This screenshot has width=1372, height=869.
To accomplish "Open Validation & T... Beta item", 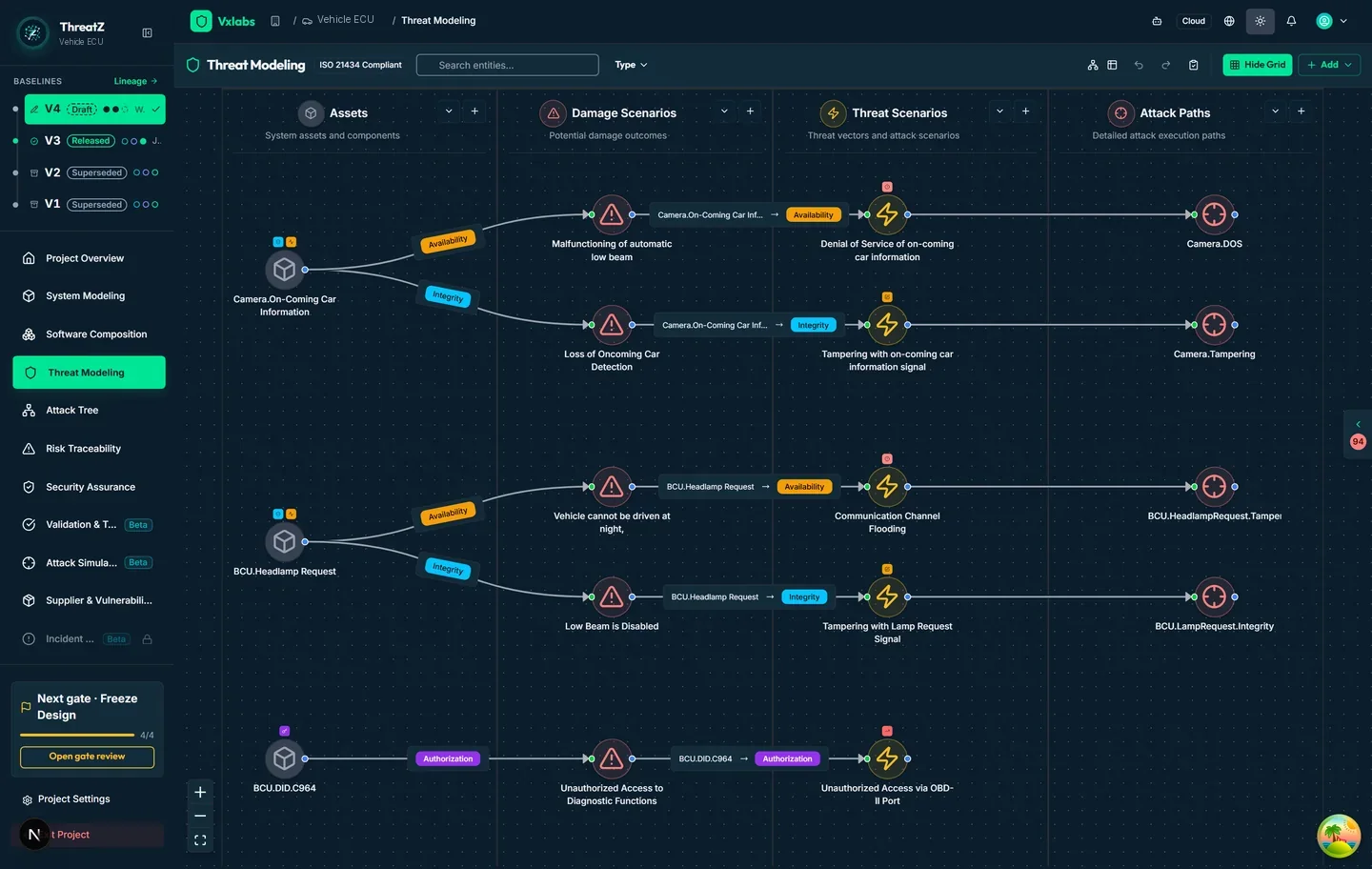I will click(89, 525).
